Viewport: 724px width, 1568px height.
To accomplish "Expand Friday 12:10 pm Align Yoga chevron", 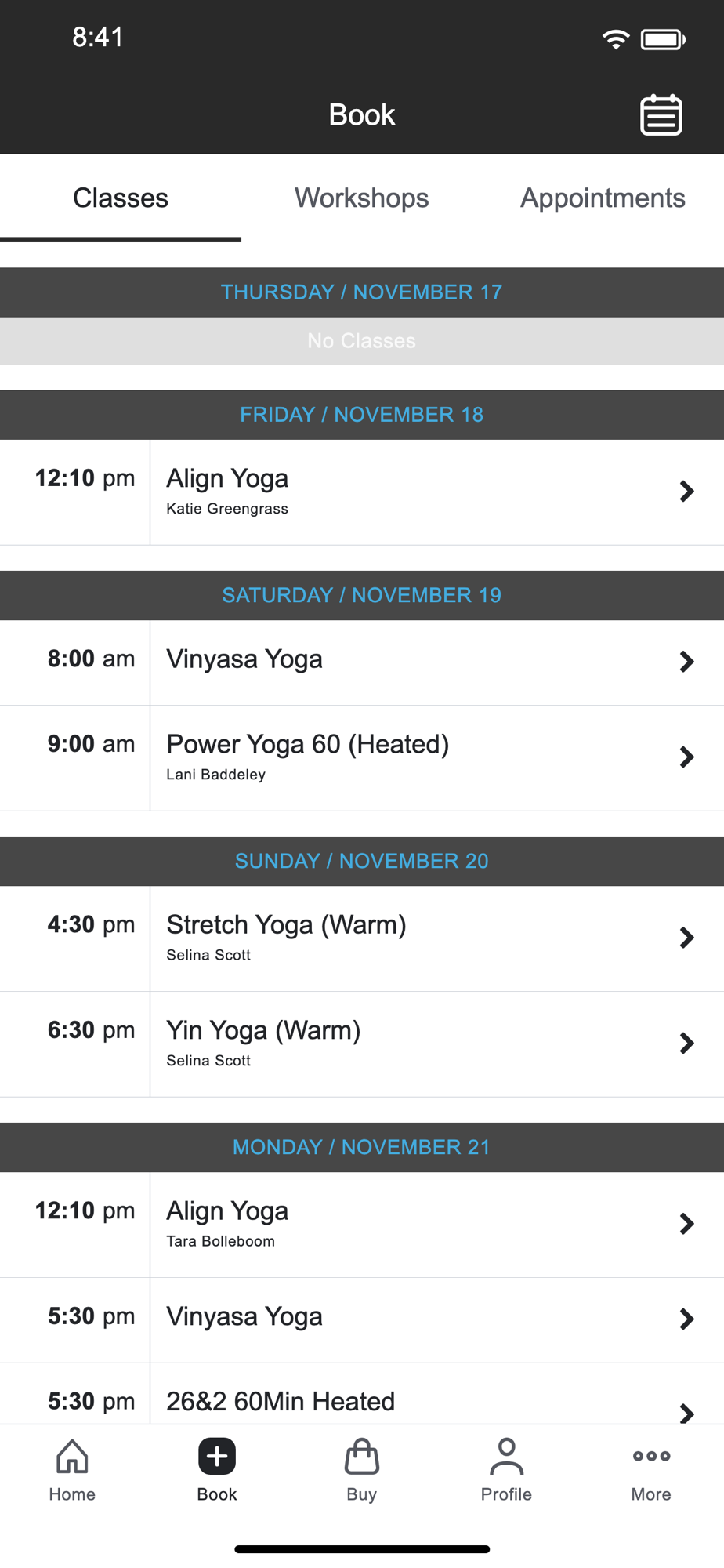I will (686, 492).
